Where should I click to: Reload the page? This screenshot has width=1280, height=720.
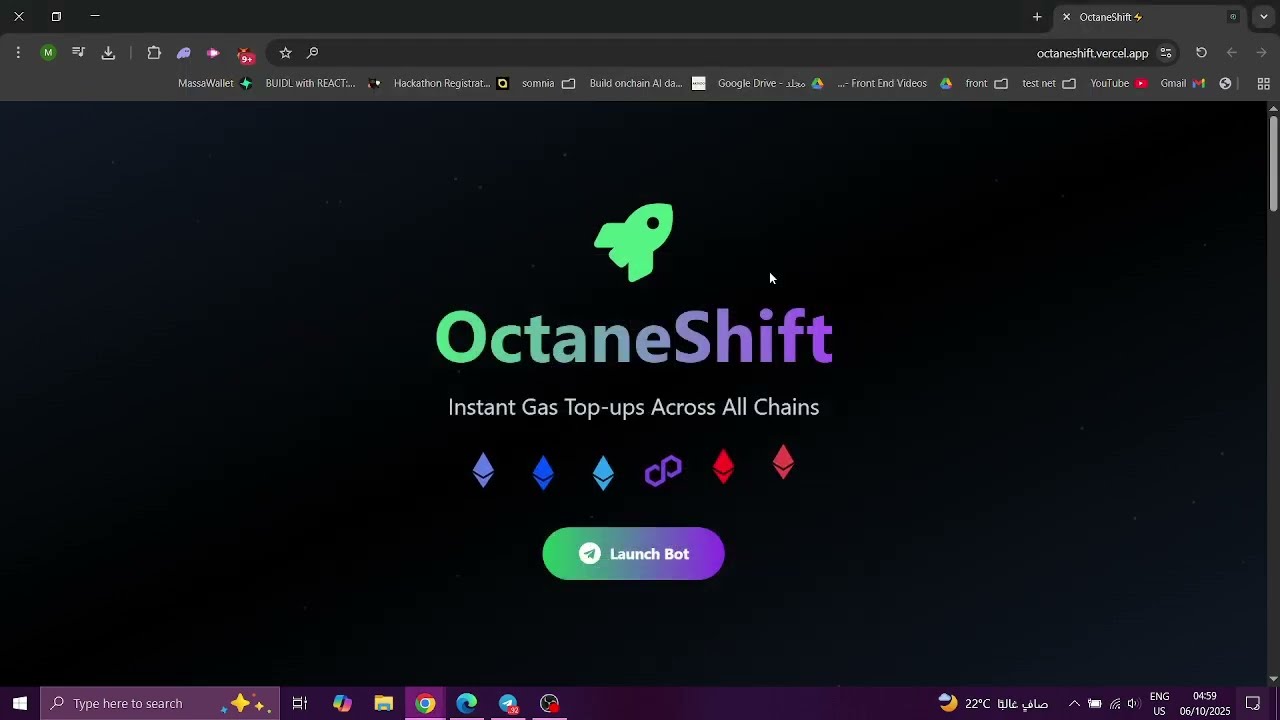click(x=1202, y=53)
